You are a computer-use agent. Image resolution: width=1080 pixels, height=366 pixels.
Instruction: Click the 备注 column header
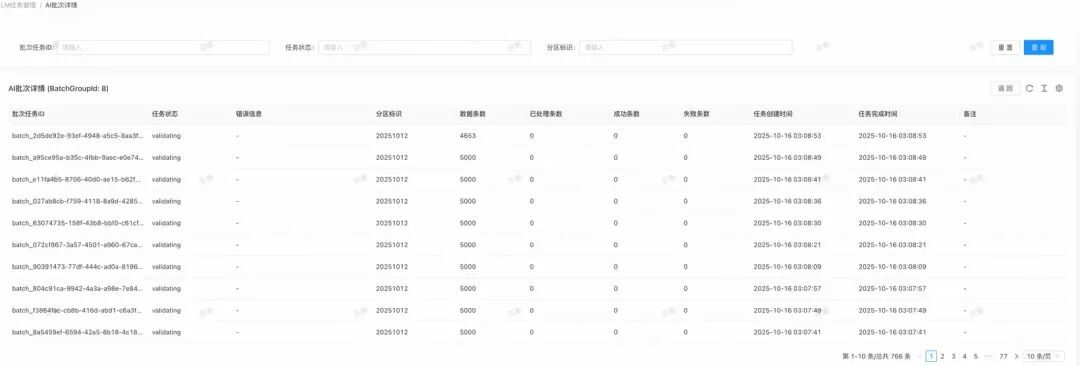(x=970, y=114)
